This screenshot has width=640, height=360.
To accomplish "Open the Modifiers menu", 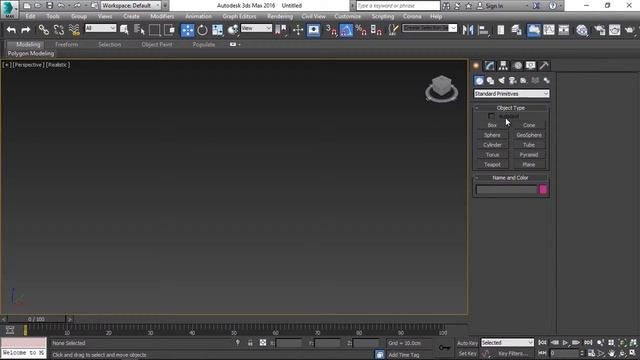I will tap(162, 16).
